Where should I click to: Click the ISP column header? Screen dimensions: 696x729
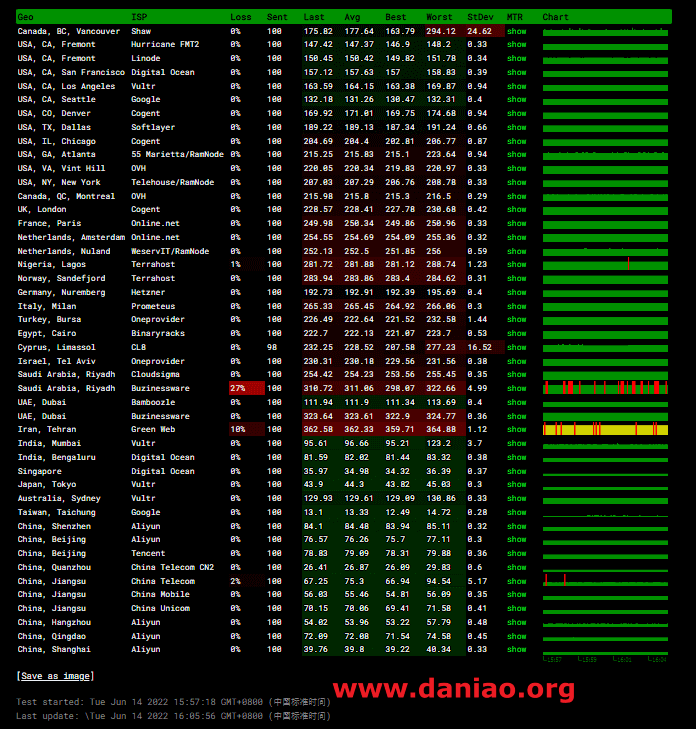[x=139, y=17]
